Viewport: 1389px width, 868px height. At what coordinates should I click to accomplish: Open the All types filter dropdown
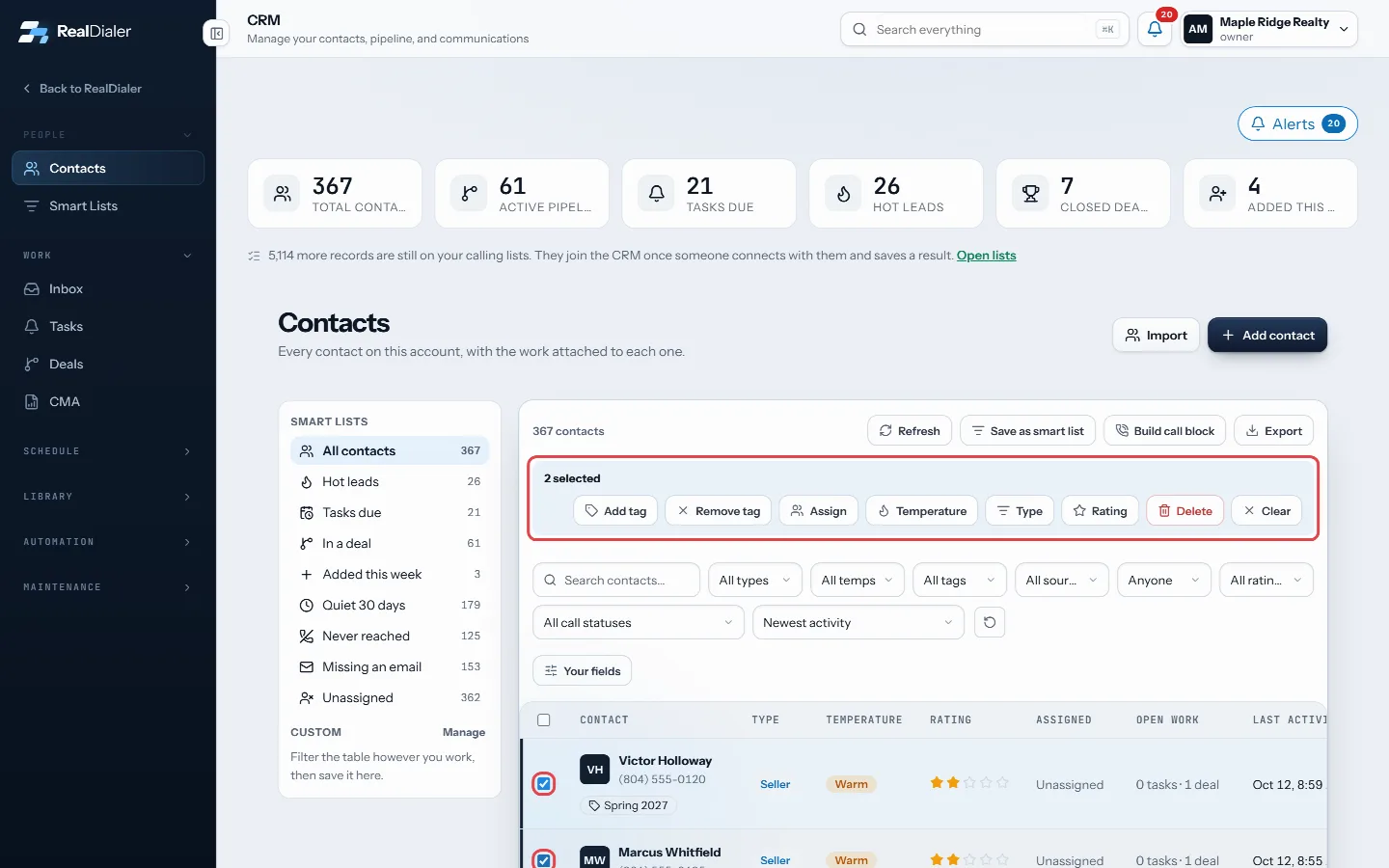[x=755, y=581]
